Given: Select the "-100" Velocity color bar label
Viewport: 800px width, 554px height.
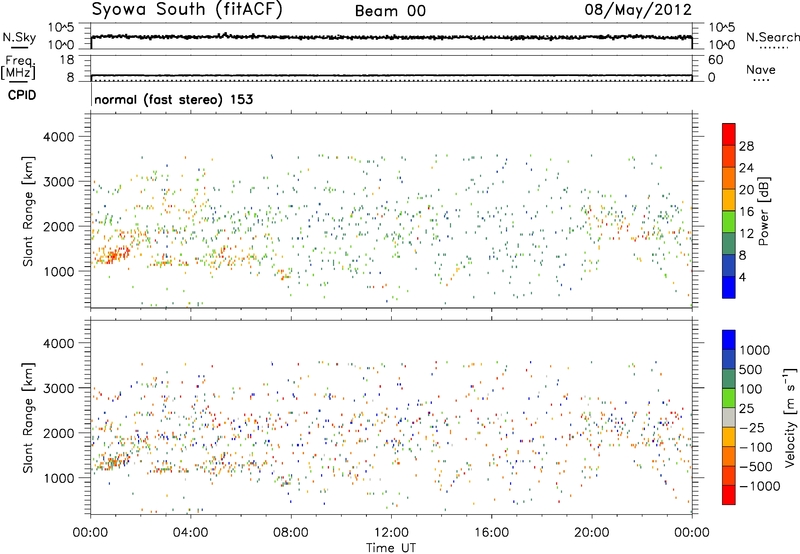Looking at the screenshot, I should point(756,447).
